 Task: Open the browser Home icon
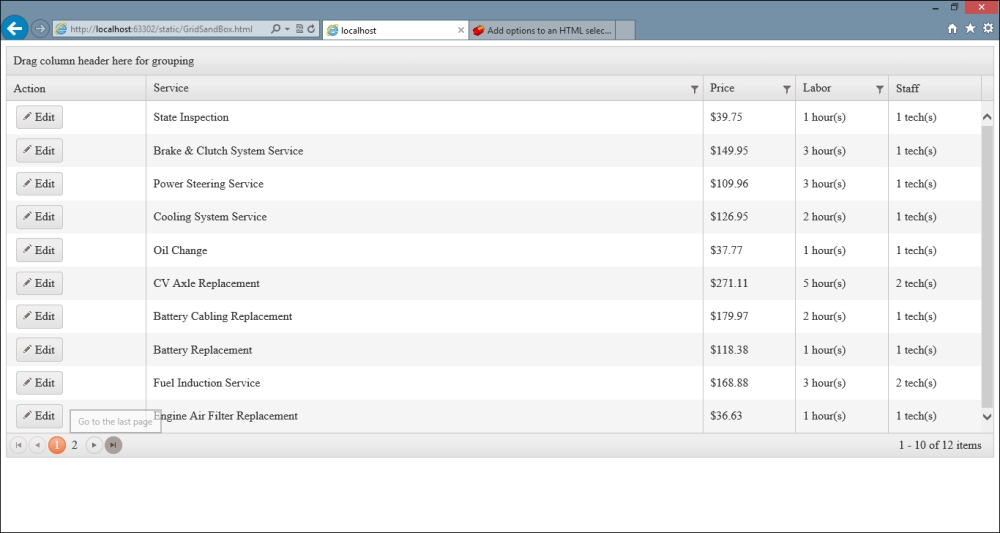coord(952,28)
